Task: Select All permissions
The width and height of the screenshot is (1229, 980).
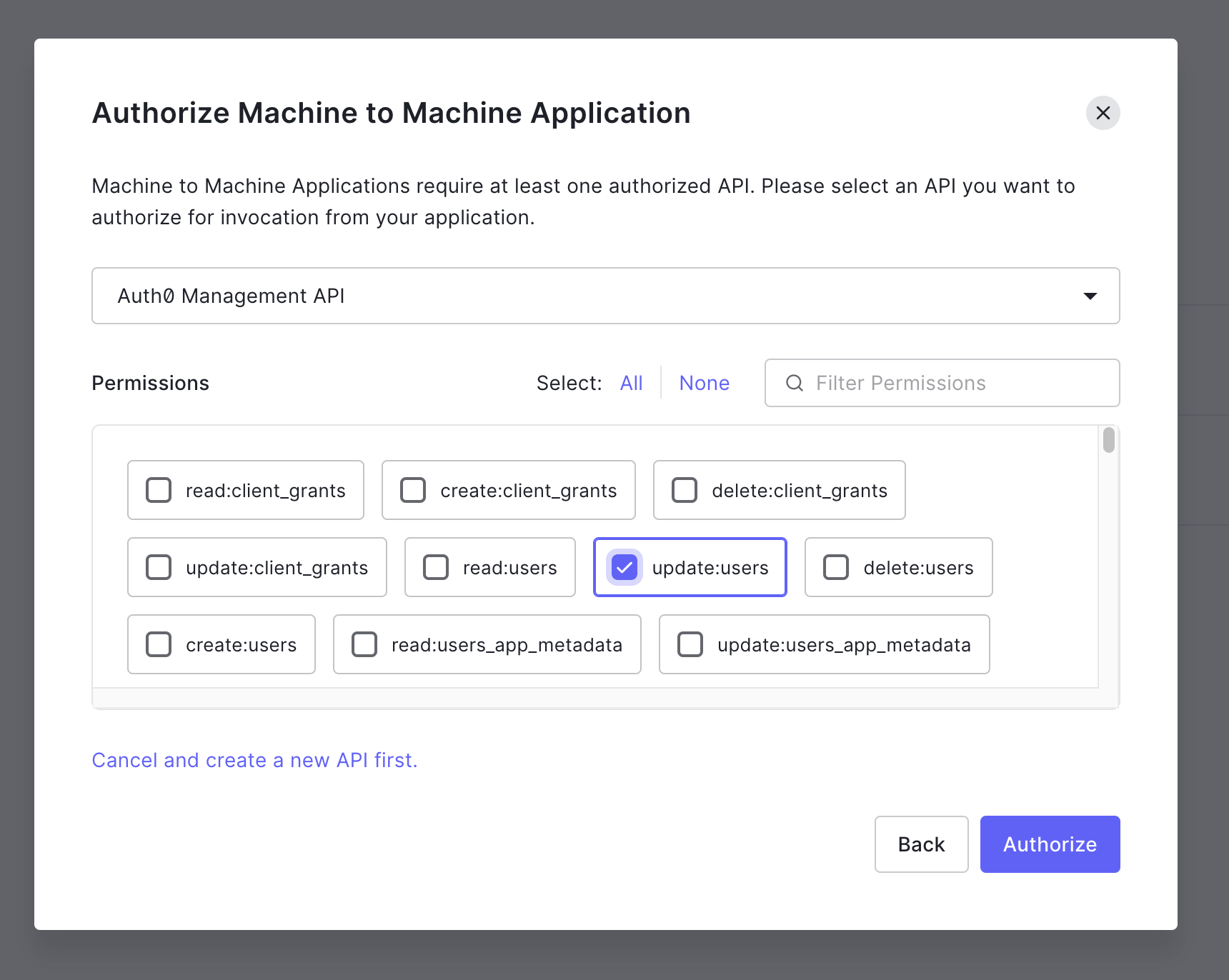Action: point(631,383)
